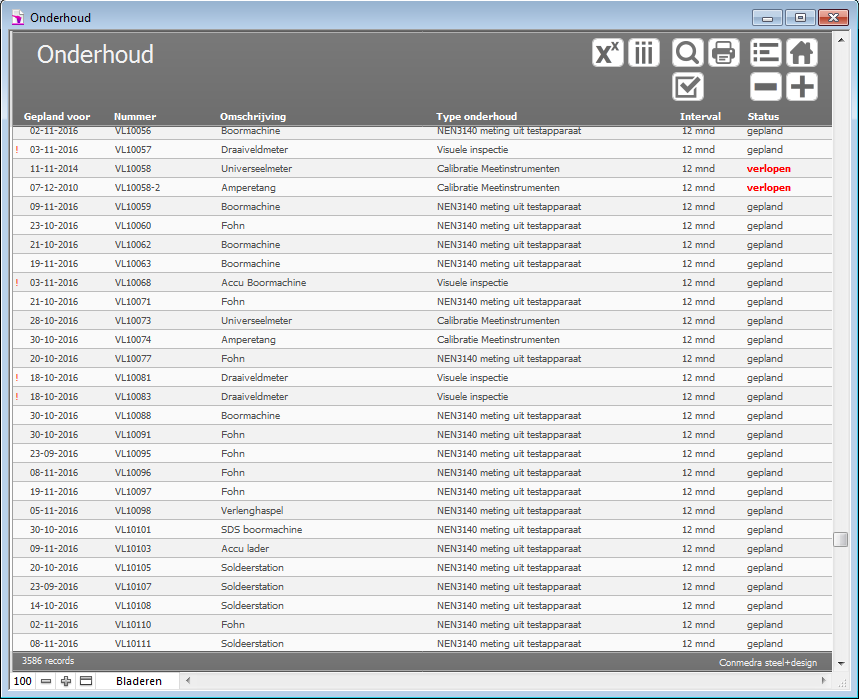
Task: Click the 100 zoom level field
Action: (x=22, y=681)
